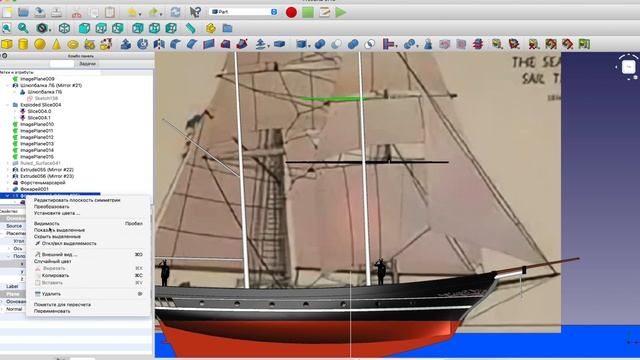
Task: Expand the Extrude056 (Mirror #23) node
Action: pos(8,176)
